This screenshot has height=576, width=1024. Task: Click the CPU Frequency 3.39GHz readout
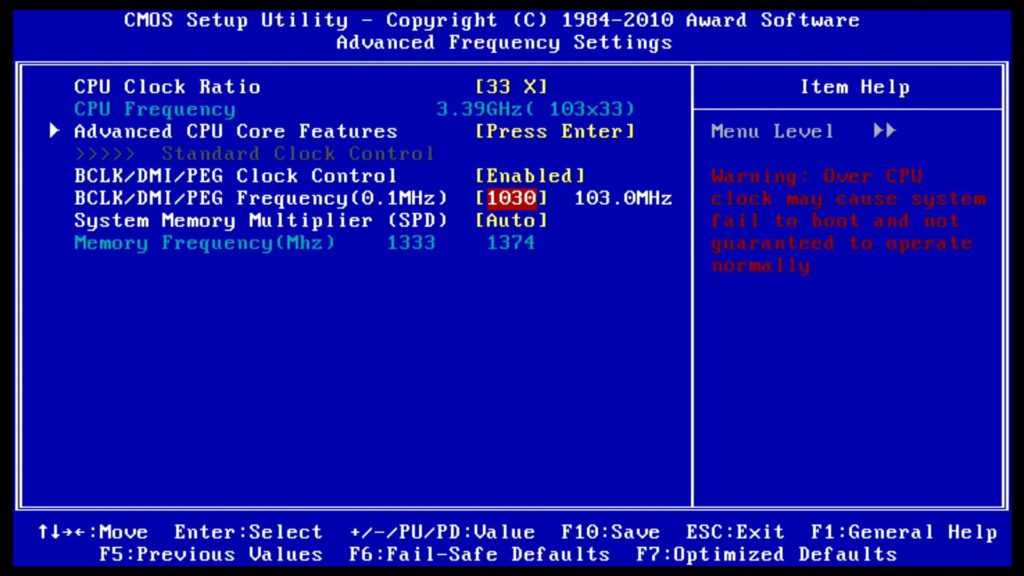[535, 109]
